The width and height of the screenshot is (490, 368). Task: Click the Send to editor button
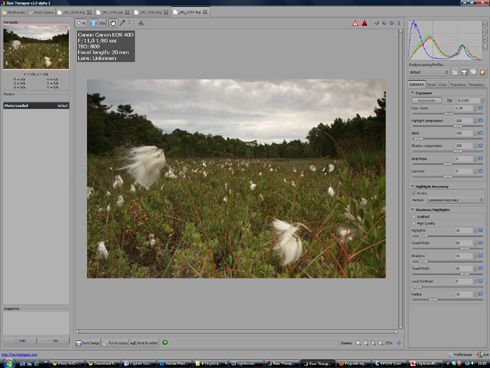coord(143,343)
